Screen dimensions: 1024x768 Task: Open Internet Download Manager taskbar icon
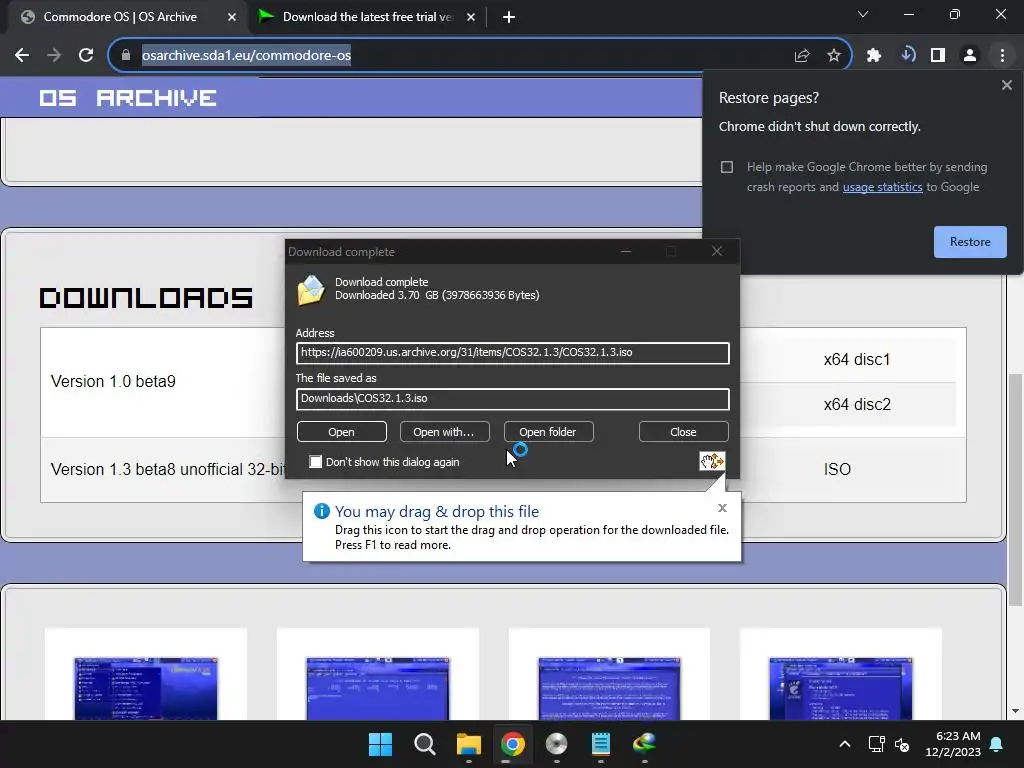645,744
